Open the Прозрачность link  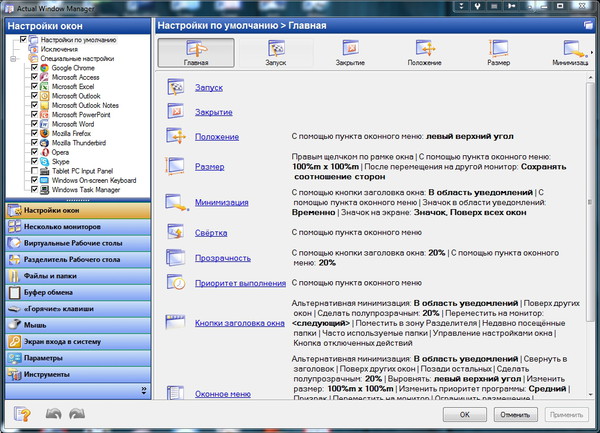coord(222,257)
